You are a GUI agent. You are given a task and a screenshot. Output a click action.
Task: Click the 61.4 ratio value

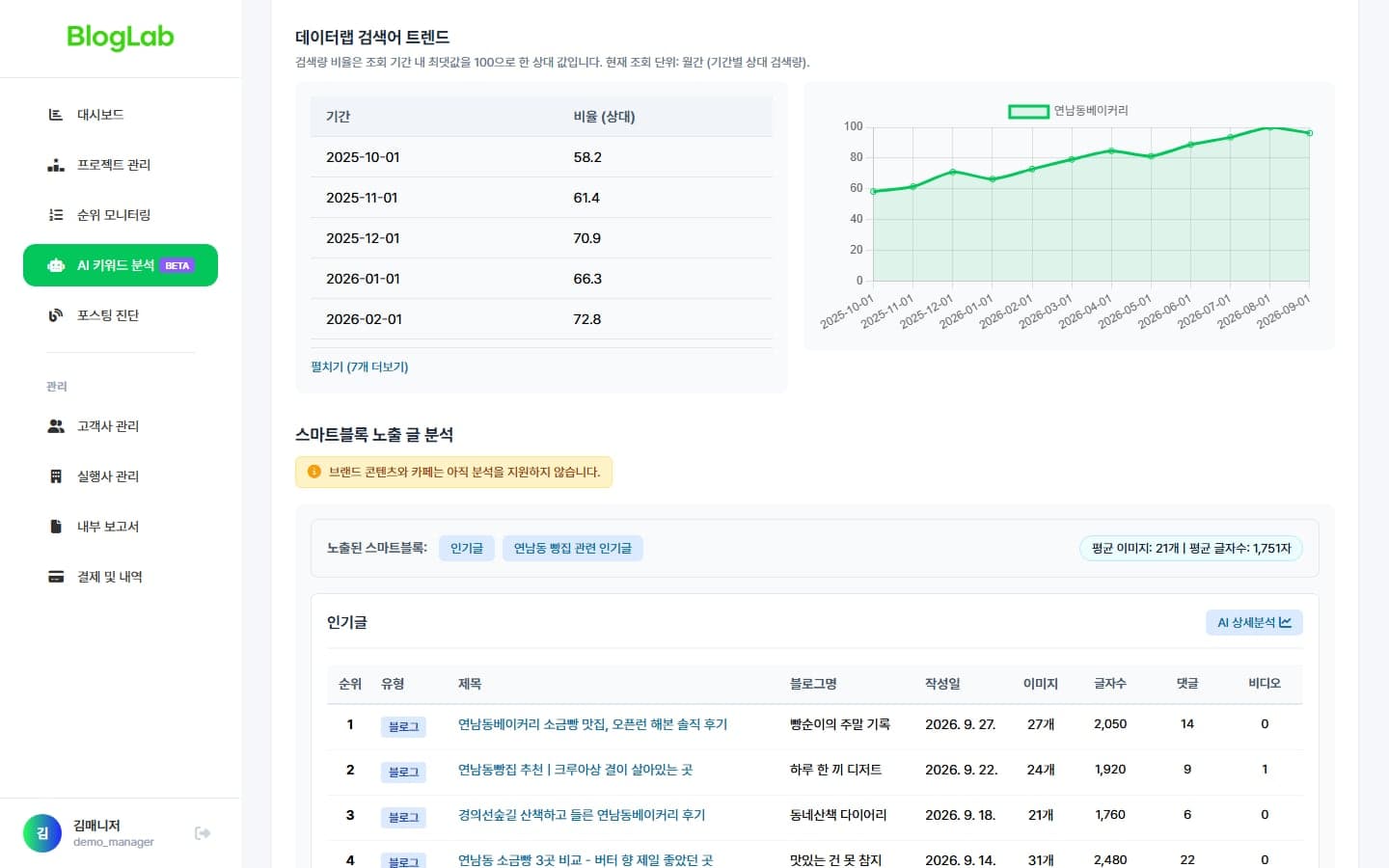click(x=586, y=198)
